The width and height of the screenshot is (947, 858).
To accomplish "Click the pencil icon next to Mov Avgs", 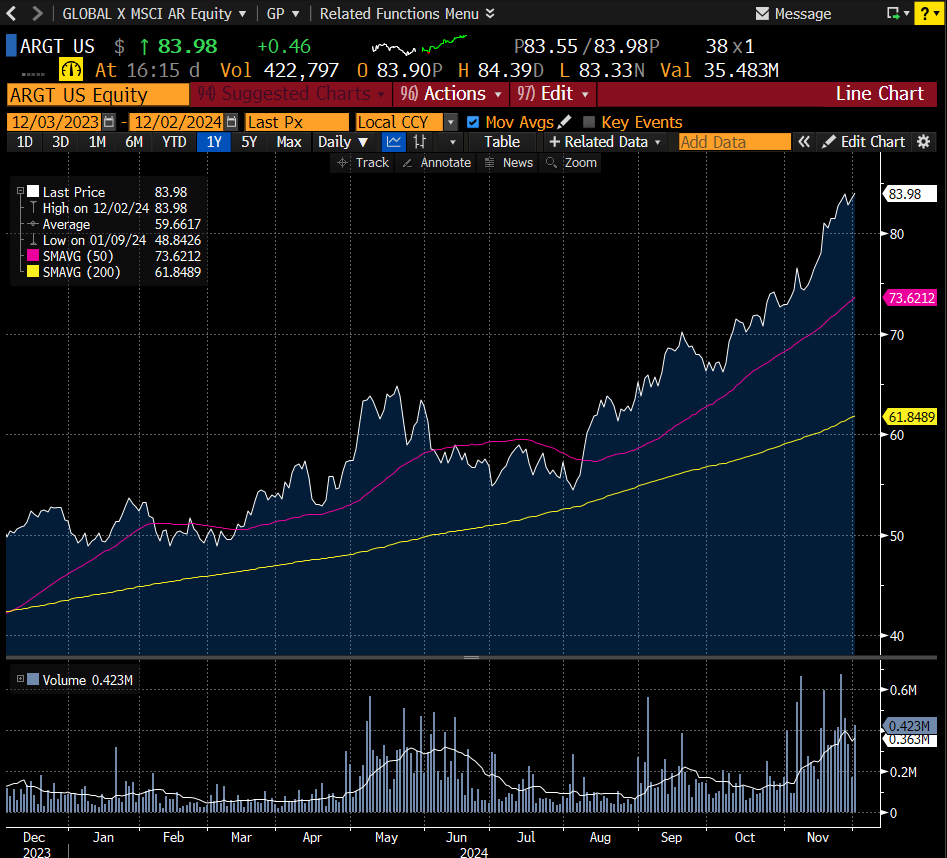I will (565, 122).
